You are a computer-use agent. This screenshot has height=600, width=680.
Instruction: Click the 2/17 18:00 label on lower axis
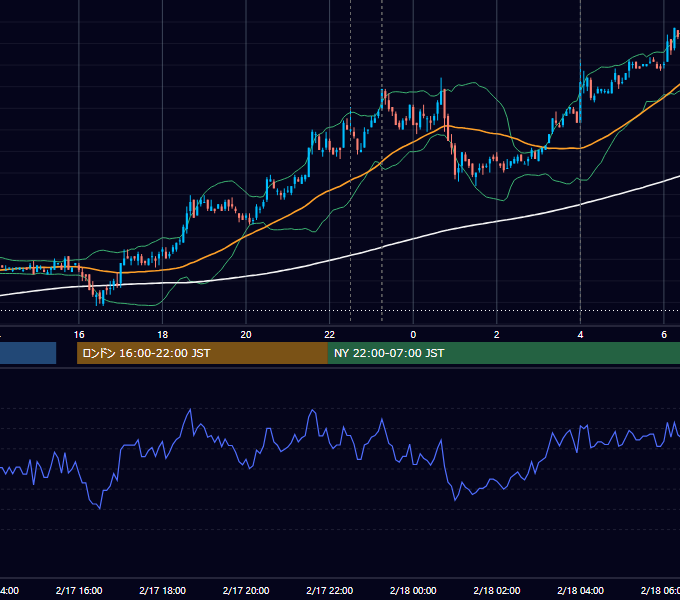162,590
